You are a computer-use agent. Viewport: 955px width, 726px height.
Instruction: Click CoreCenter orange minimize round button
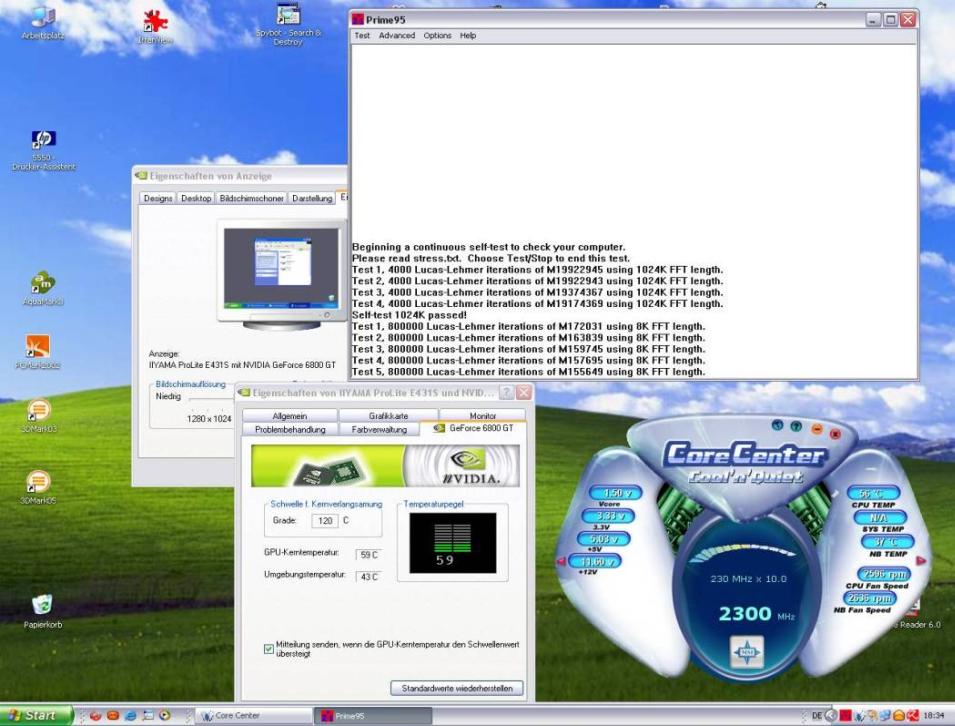click(x=817, y=429)
